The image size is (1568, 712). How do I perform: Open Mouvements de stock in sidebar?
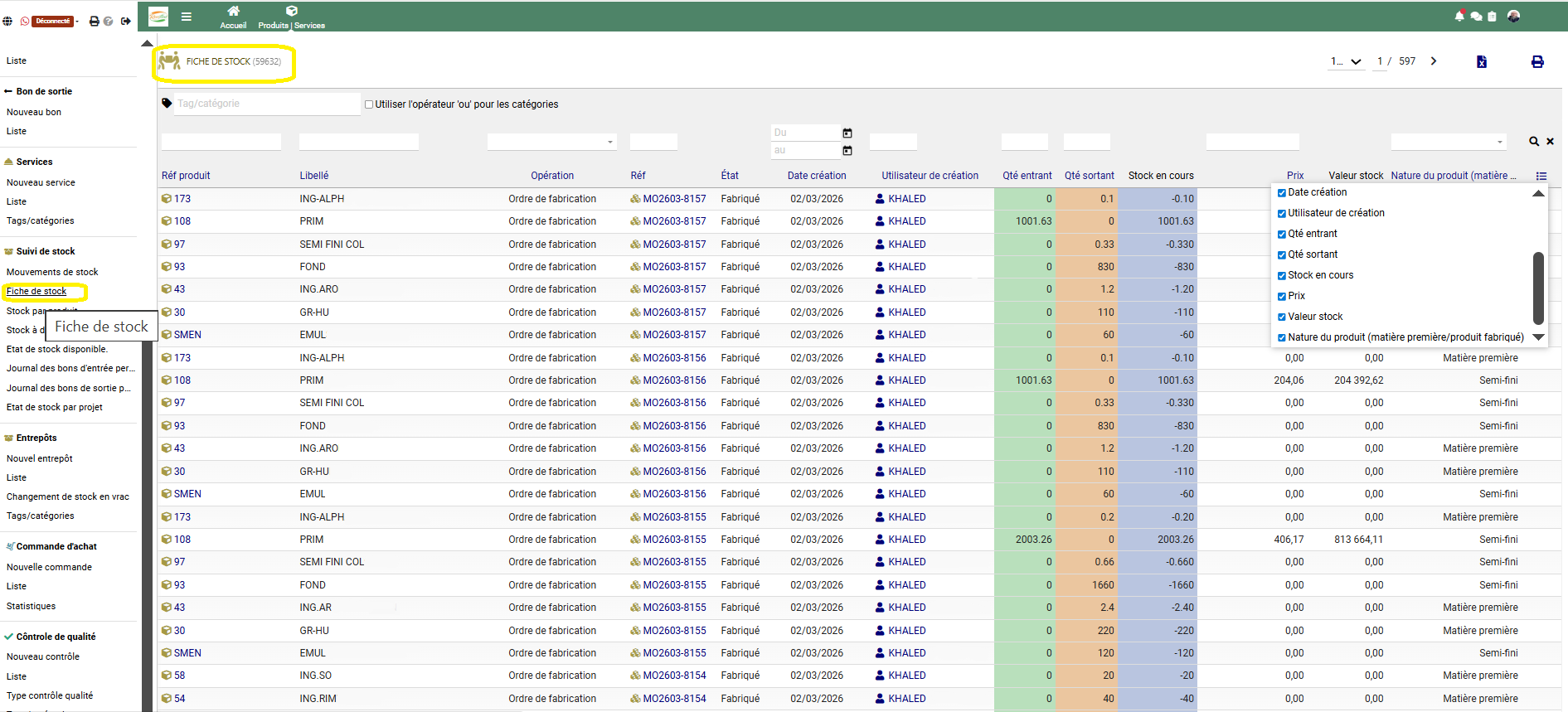pyautogui.click(x=52, y=272)
